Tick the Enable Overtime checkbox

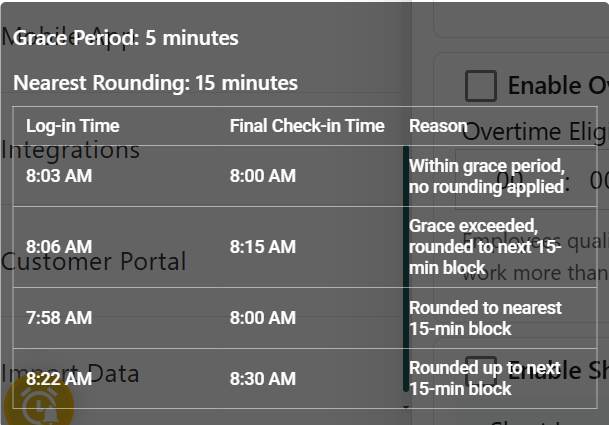[x=481, y=85]
